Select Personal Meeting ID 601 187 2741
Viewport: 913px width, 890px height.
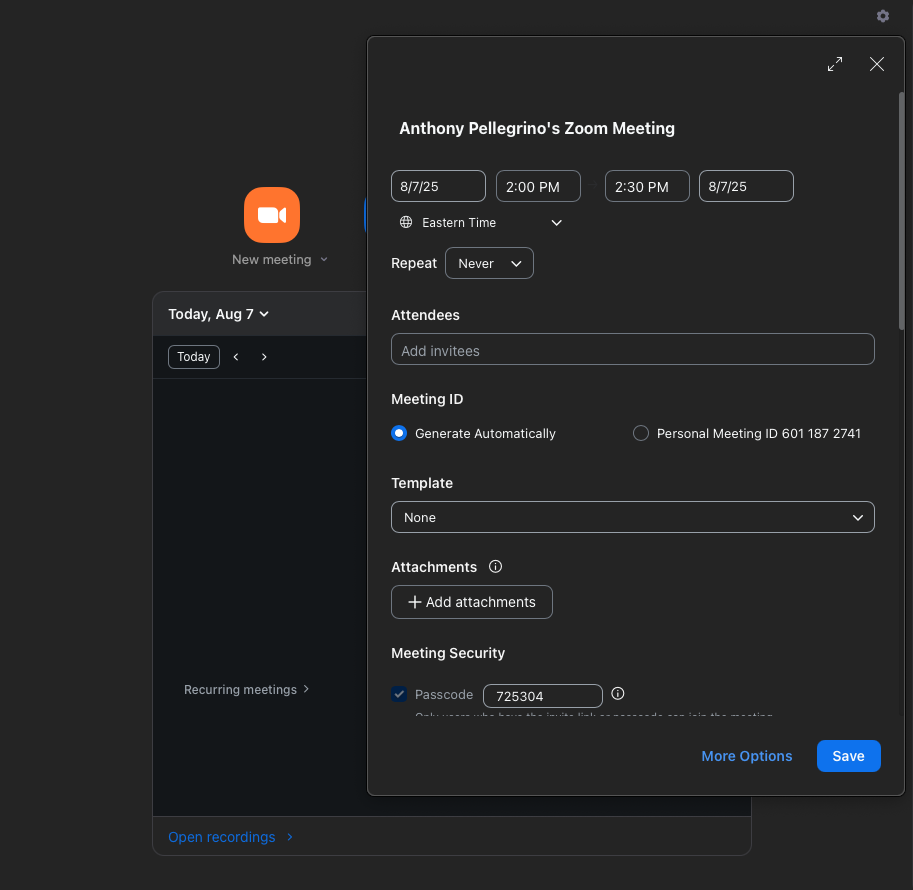(640, 433)
